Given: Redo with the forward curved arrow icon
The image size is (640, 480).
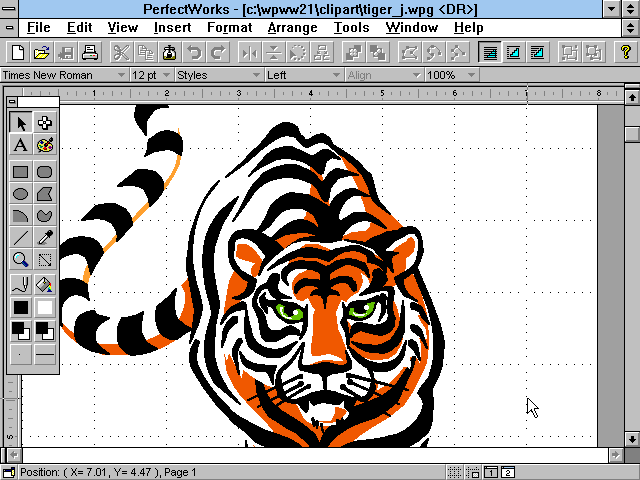Looking at the screenshot, I should point(218,53).
